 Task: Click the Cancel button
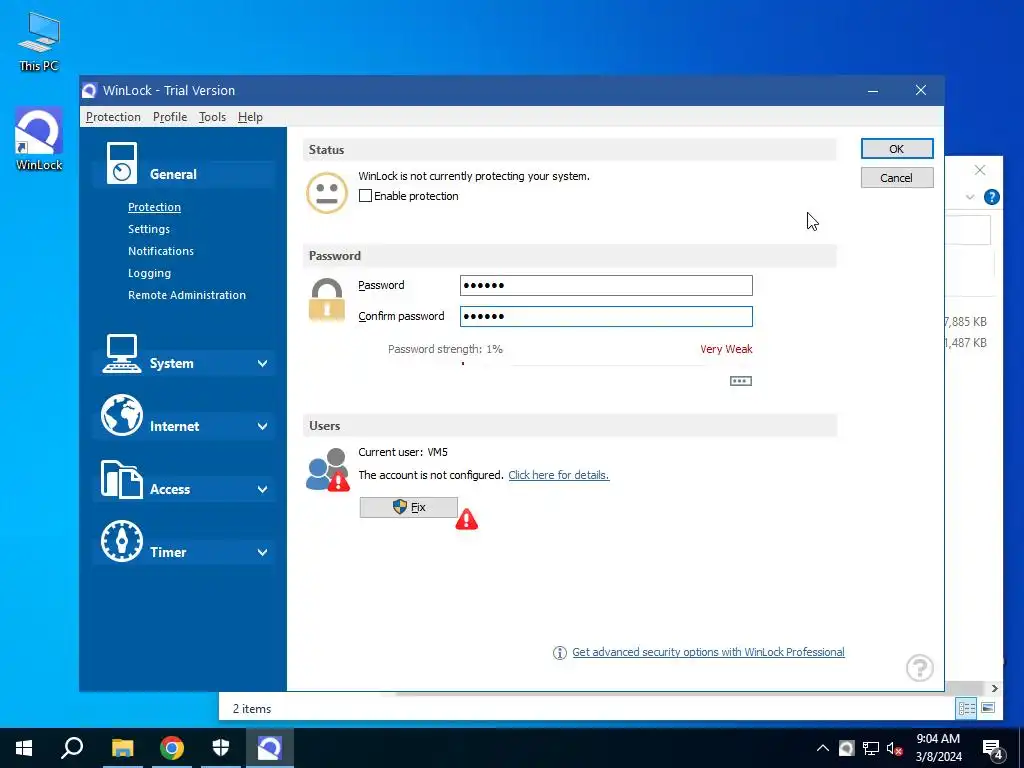pyautogui.click(x=897, y=178)
